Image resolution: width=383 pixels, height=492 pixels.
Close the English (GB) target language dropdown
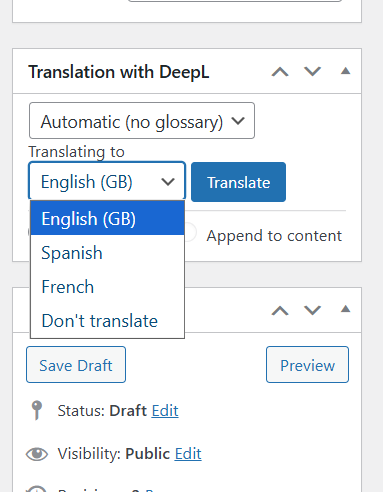tap(107, 181)
